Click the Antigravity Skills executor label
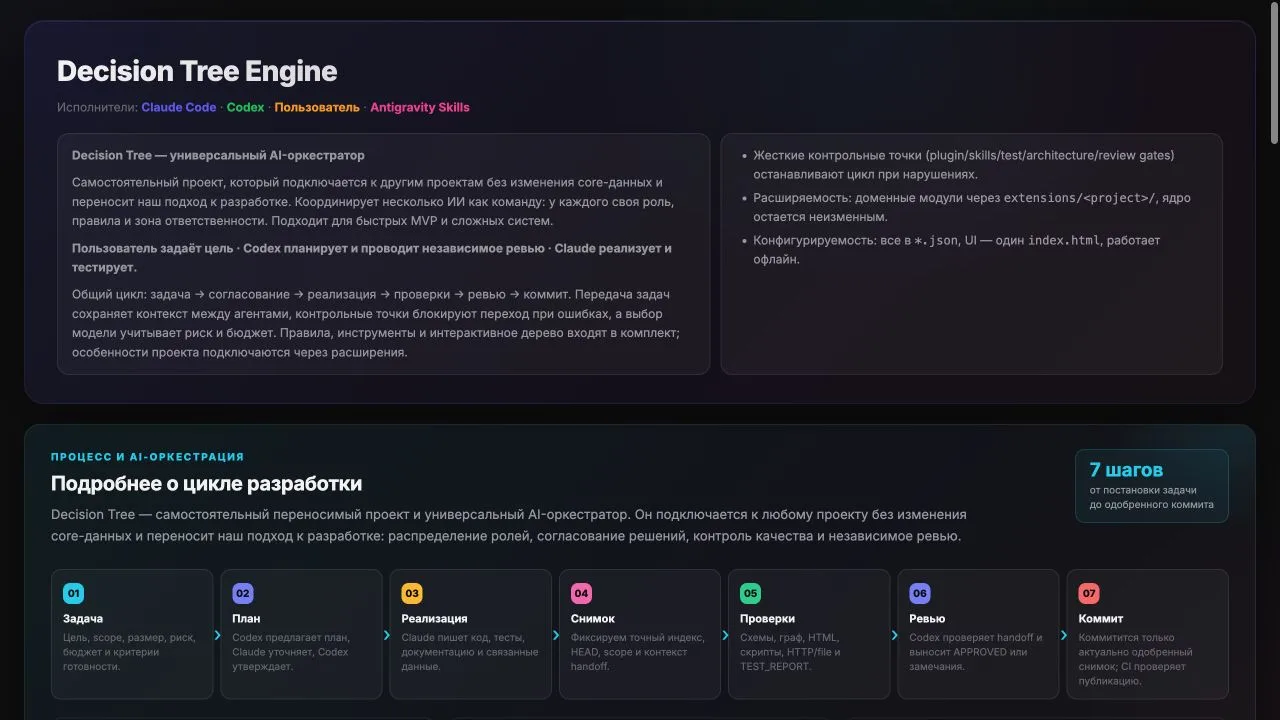This screenshot has height=720, width=1280. pyautogui.click(x=420, y=107)
